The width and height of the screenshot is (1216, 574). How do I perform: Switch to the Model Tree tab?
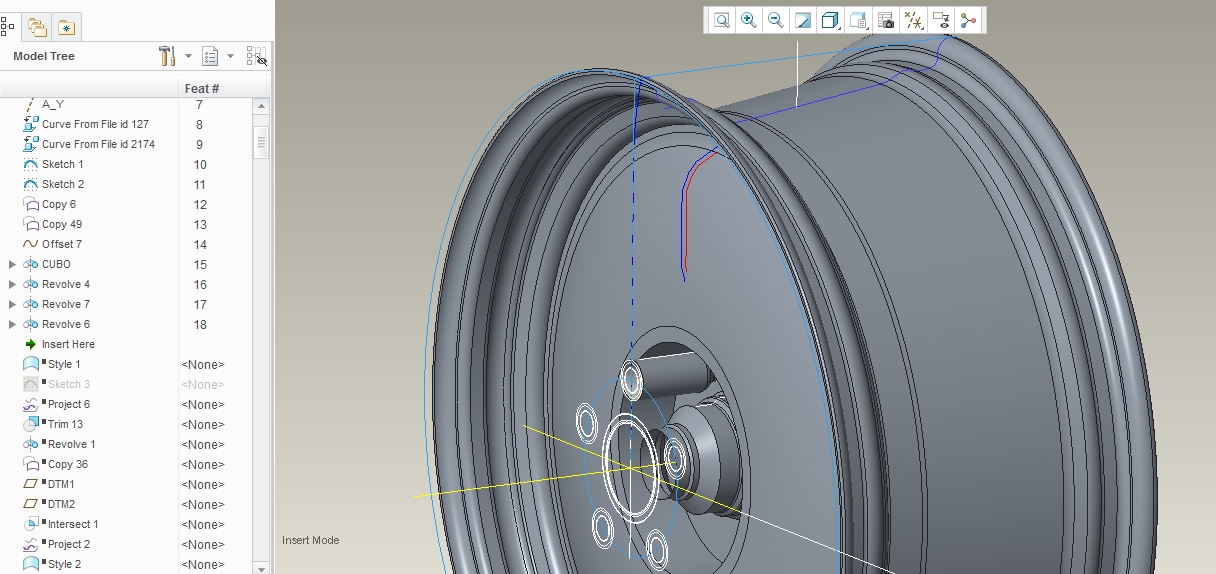(x=9, y=27)
